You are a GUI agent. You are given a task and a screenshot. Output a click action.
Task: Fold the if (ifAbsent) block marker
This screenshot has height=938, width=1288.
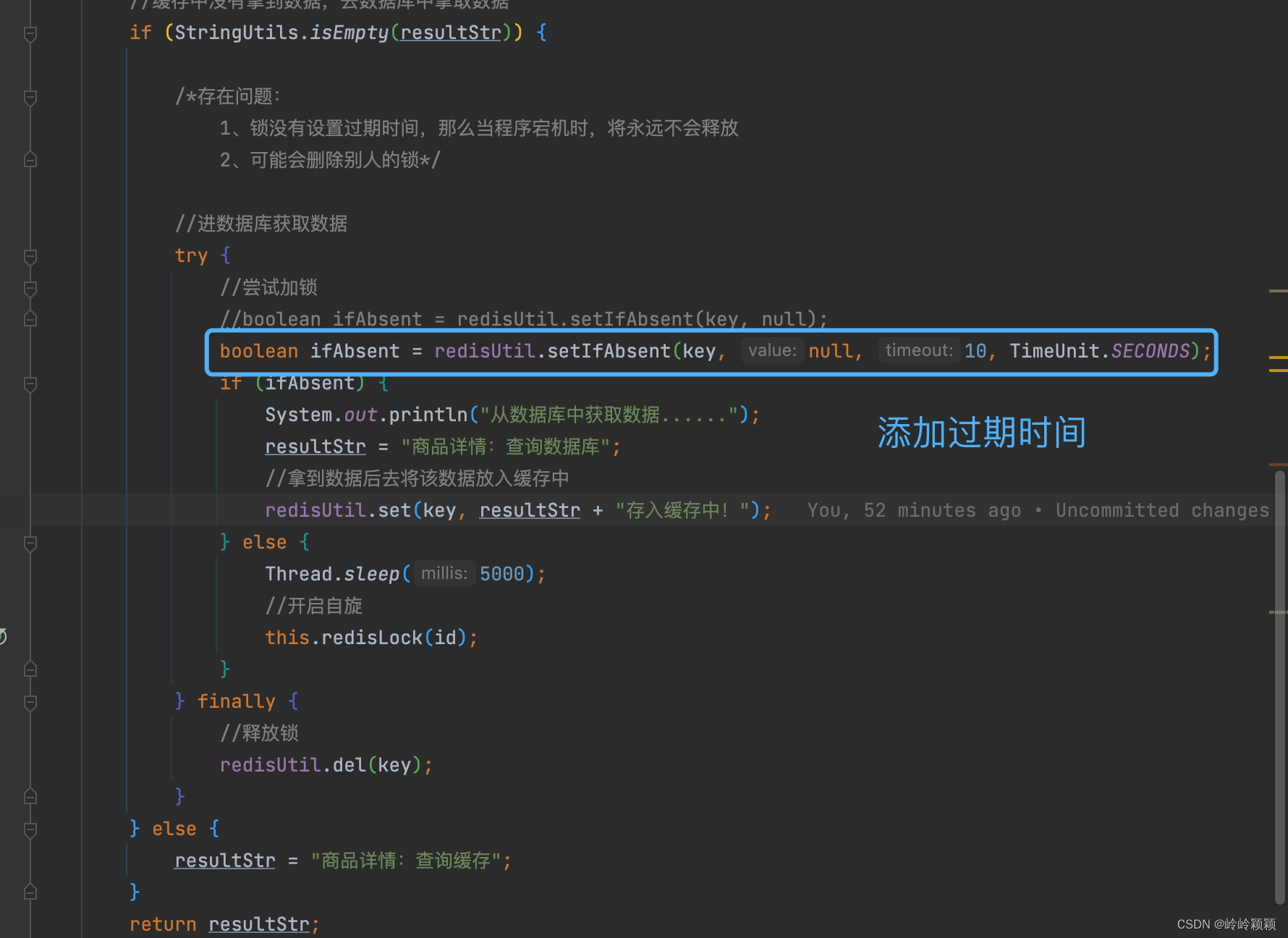pos(30,384)
